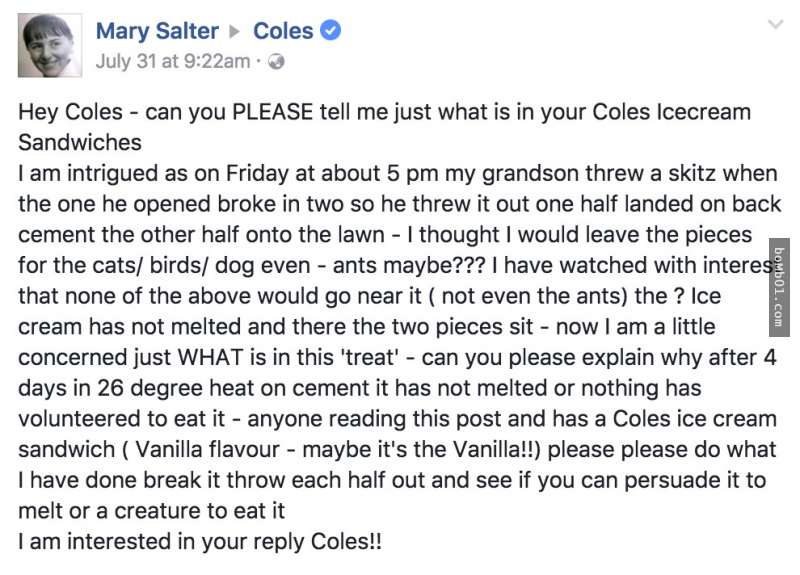Click the line starting 'I am intrigued as on Friday'
This screenshot has width=800, height=575.
coord(398,173)
